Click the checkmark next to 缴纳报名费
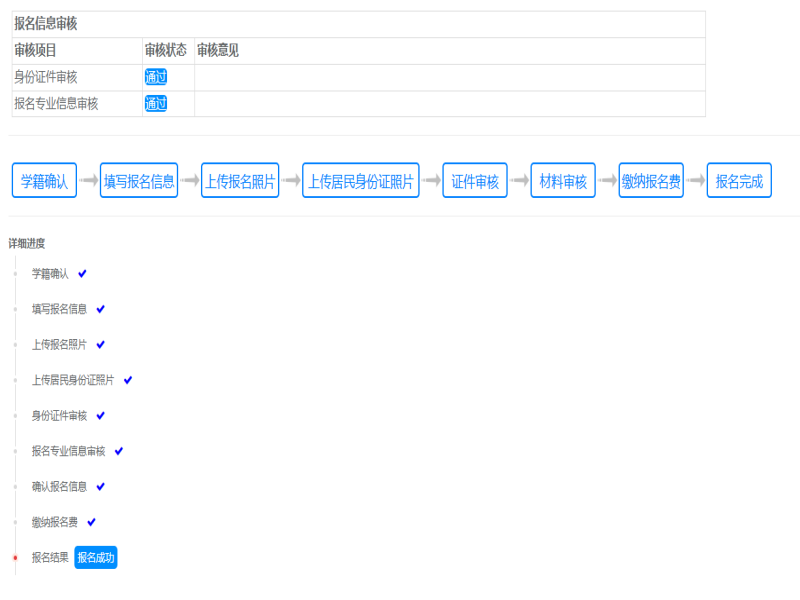800x600 pixels. point(91,521)
